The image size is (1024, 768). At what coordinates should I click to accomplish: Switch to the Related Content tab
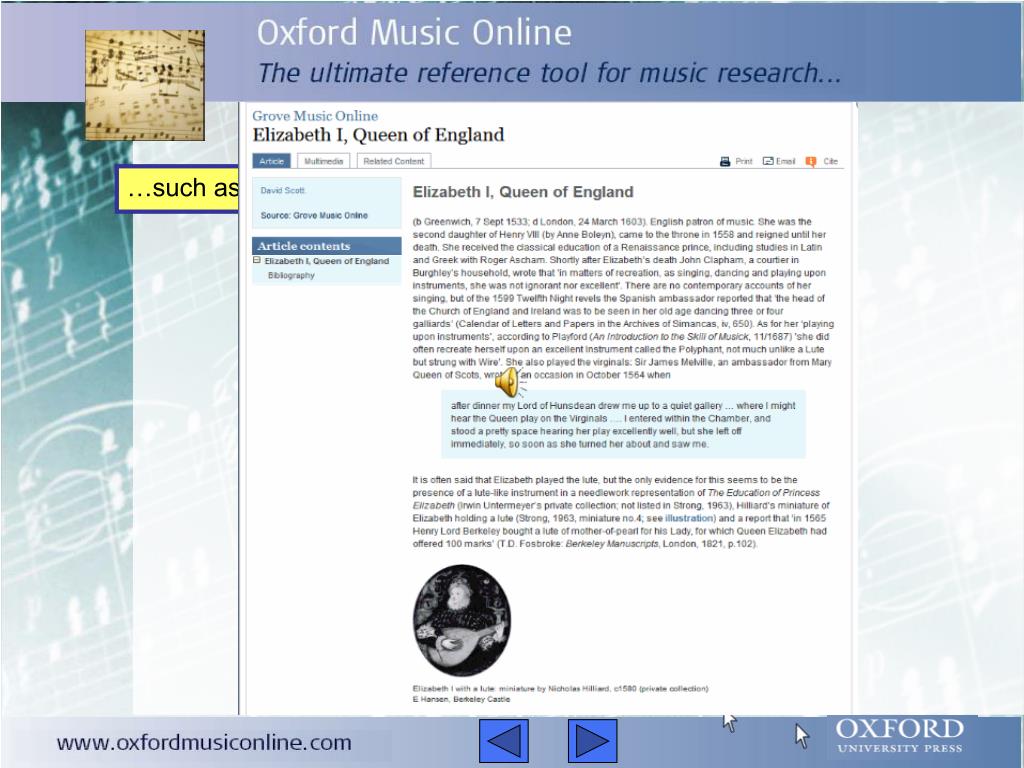394,161
